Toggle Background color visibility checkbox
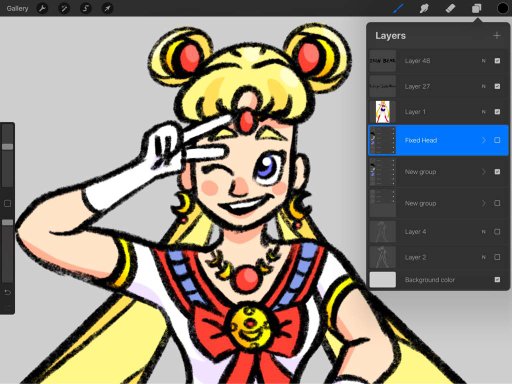The image size is (512, 384). point(497,280)
